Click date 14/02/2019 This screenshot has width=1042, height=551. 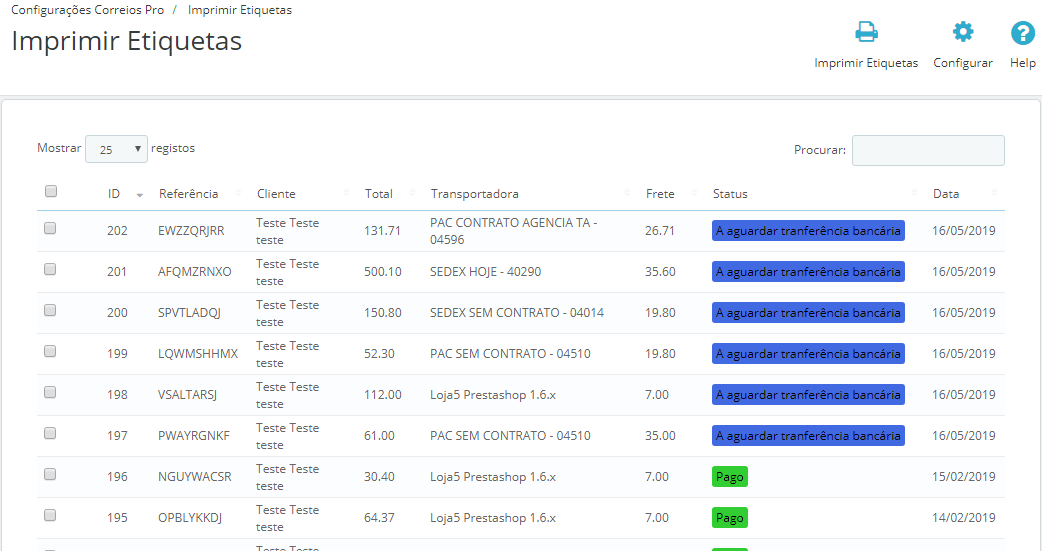(x=964, y=518)
